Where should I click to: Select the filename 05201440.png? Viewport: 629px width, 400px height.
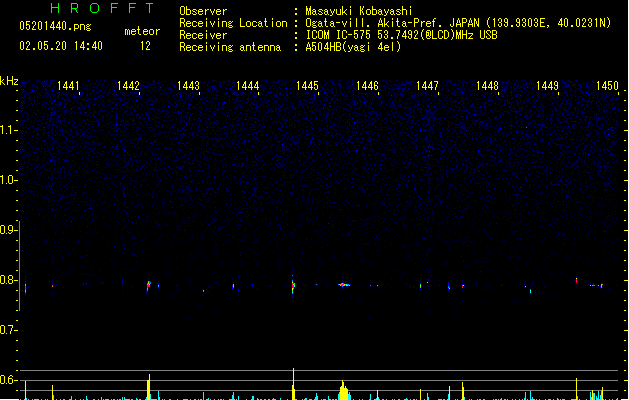55,26
